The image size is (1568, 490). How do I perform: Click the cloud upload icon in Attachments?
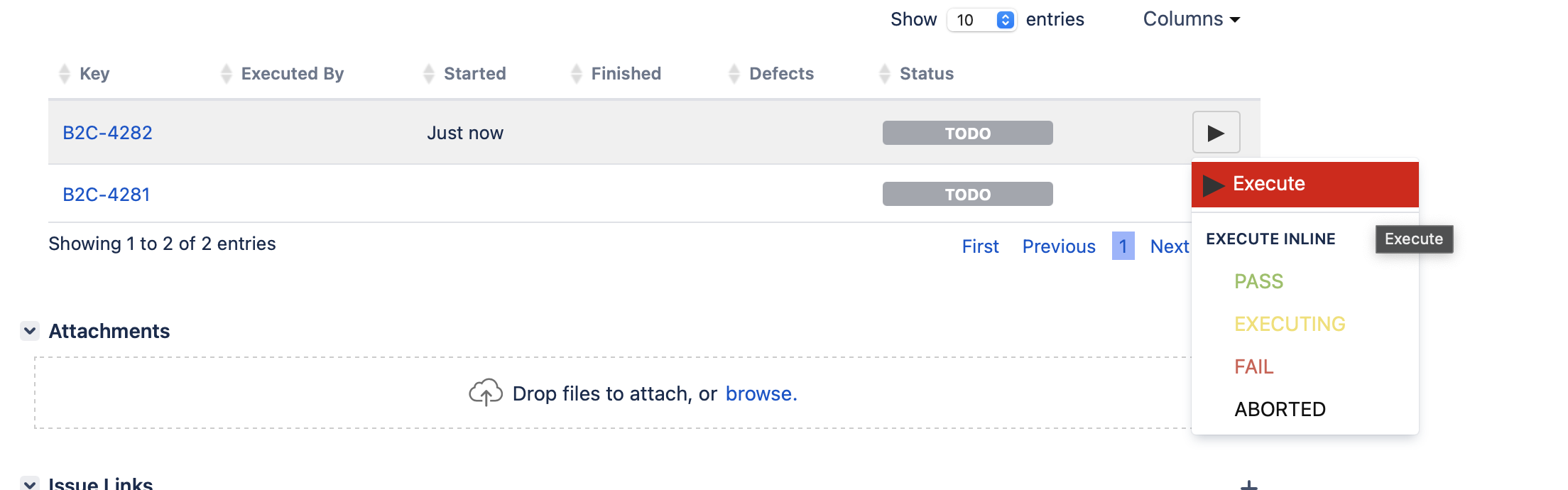point(486,392)
